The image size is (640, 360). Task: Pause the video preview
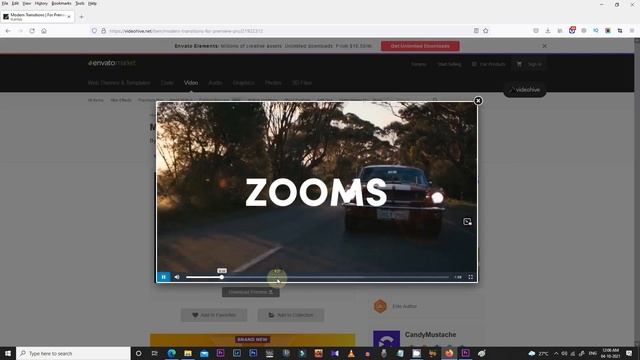[x=164, y=277]
